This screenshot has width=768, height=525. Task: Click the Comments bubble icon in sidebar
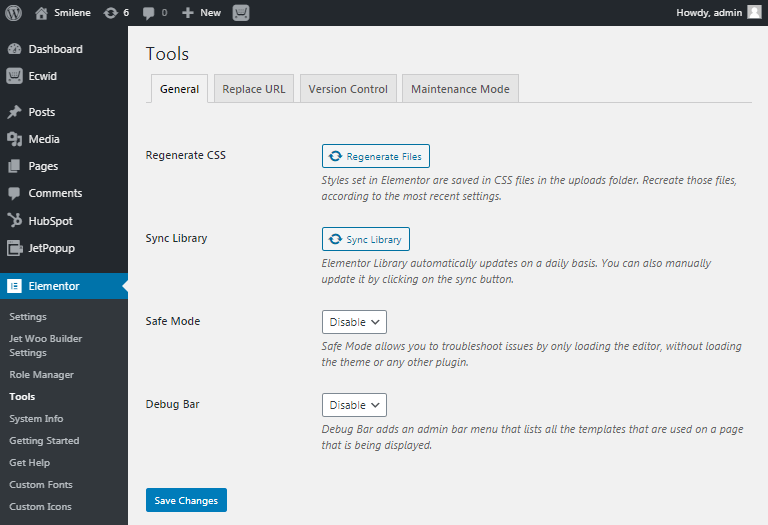click(15, 193)
